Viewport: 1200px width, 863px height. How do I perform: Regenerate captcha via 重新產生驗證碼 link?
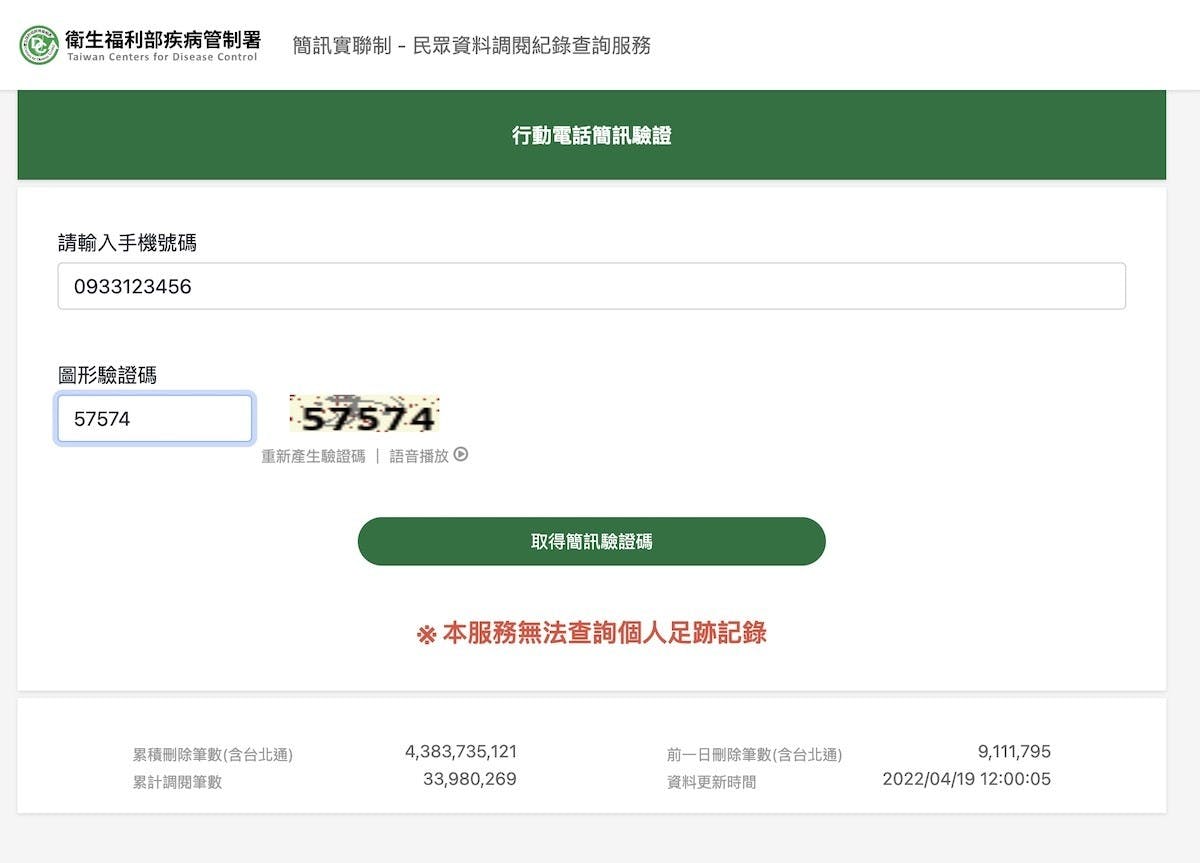point(313,456)
